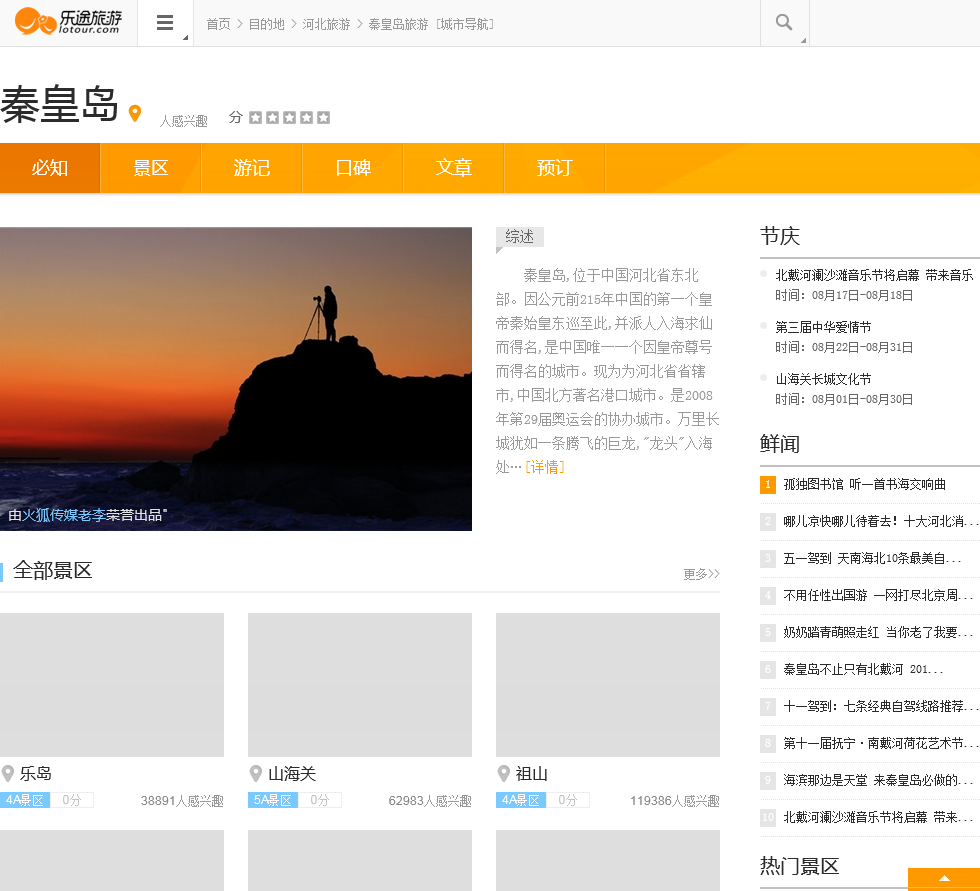Expand the overview via 详情 link
Screen dimensions: 980x891
pyautogui.click(x=544, y=467)
